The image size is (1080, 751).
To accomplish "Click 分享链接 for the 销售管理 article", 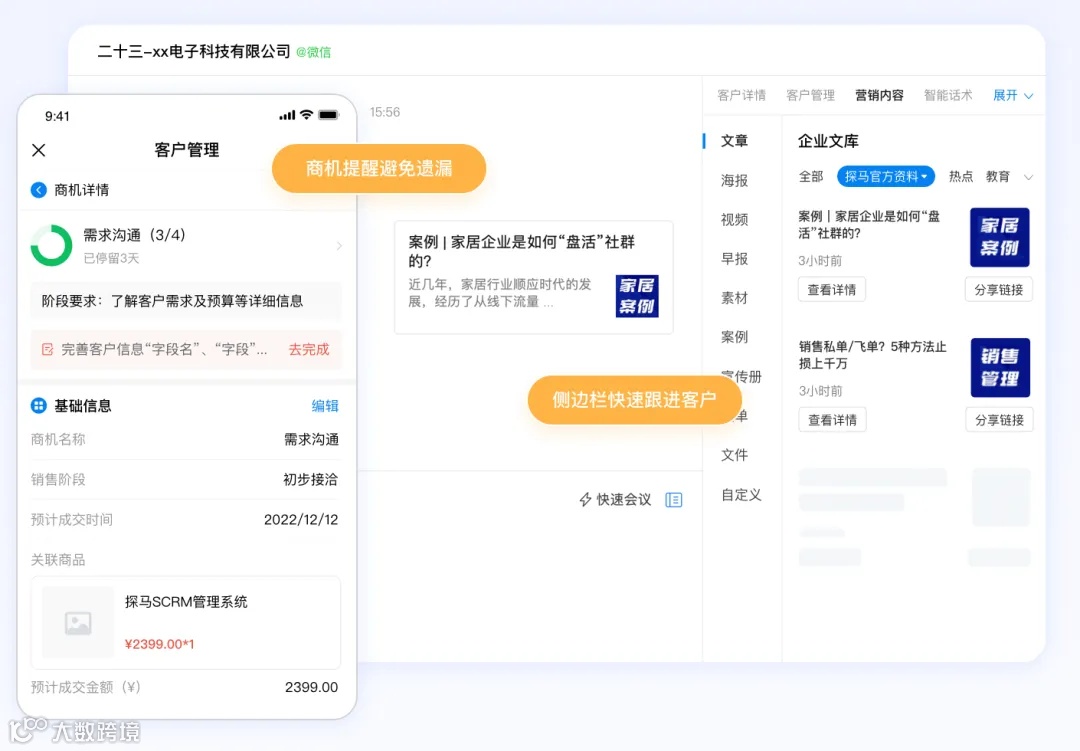I will click(x=998, y=419).
